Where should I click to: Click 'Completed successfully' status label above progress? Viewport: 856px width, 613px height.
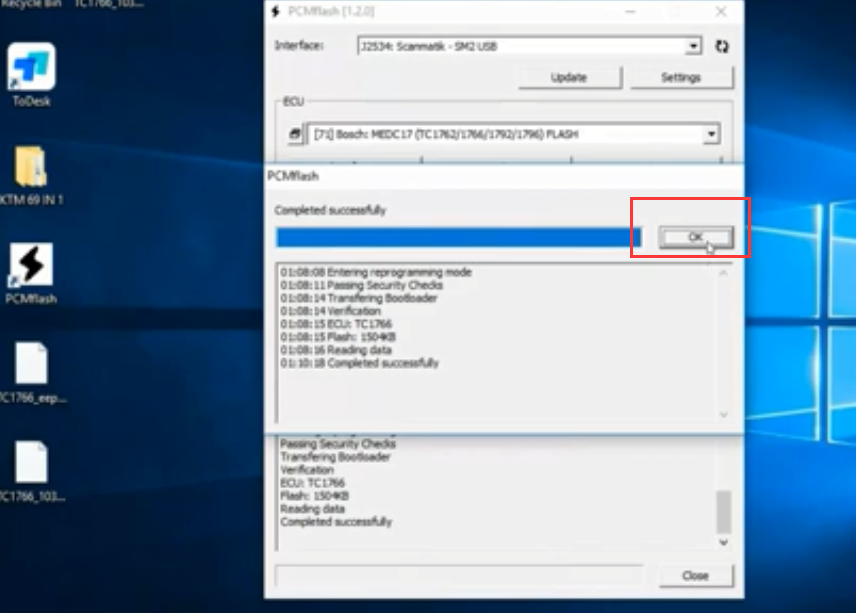(x=330, y=210)
